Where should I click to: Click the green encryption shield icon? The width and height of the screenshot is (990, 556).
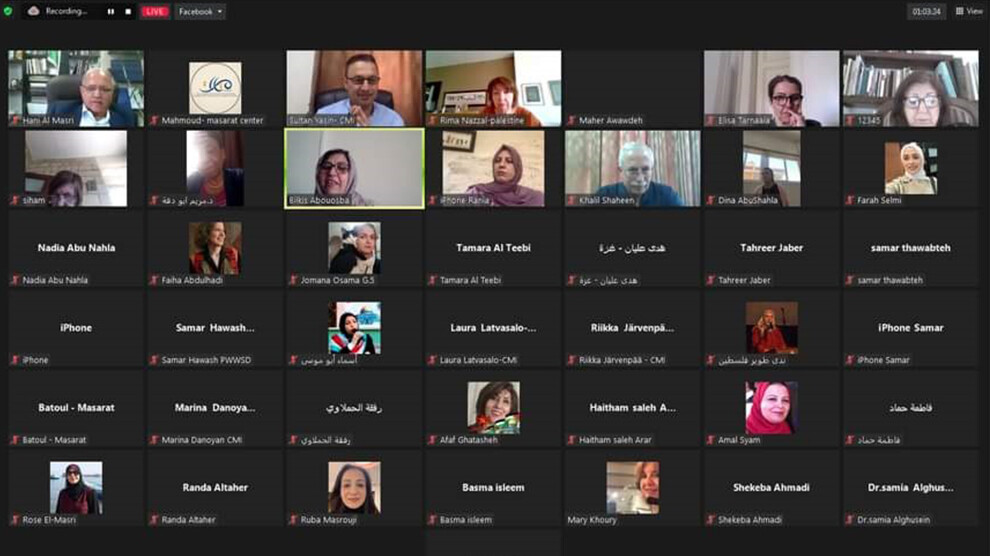click(x=9, y=11)
